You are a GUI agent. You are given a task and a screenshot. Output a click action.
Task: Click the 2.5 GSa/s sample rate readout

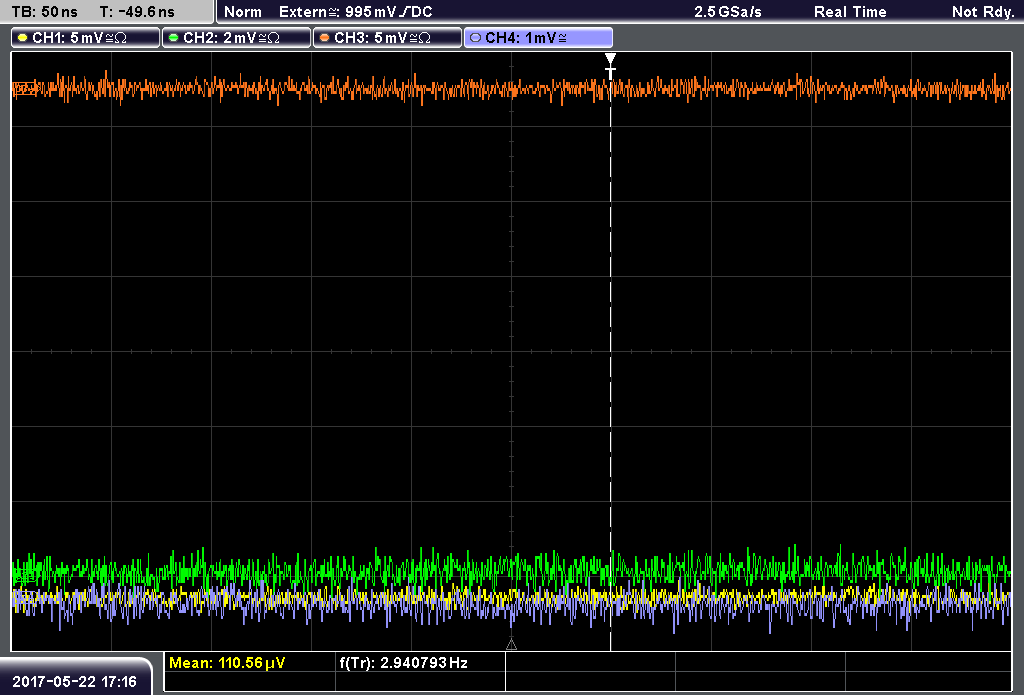click(x=728, y=12)
